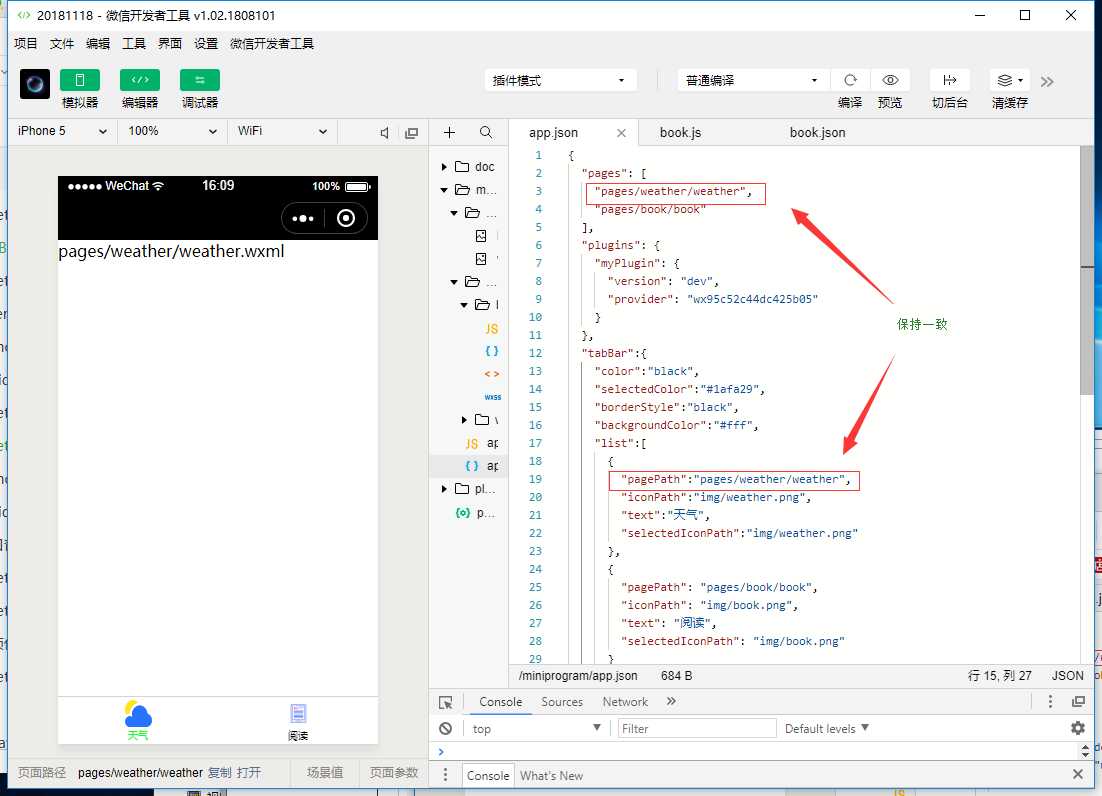1102x796 pixels.
Task: Open the 界面 menu
Action: (170, 44)
